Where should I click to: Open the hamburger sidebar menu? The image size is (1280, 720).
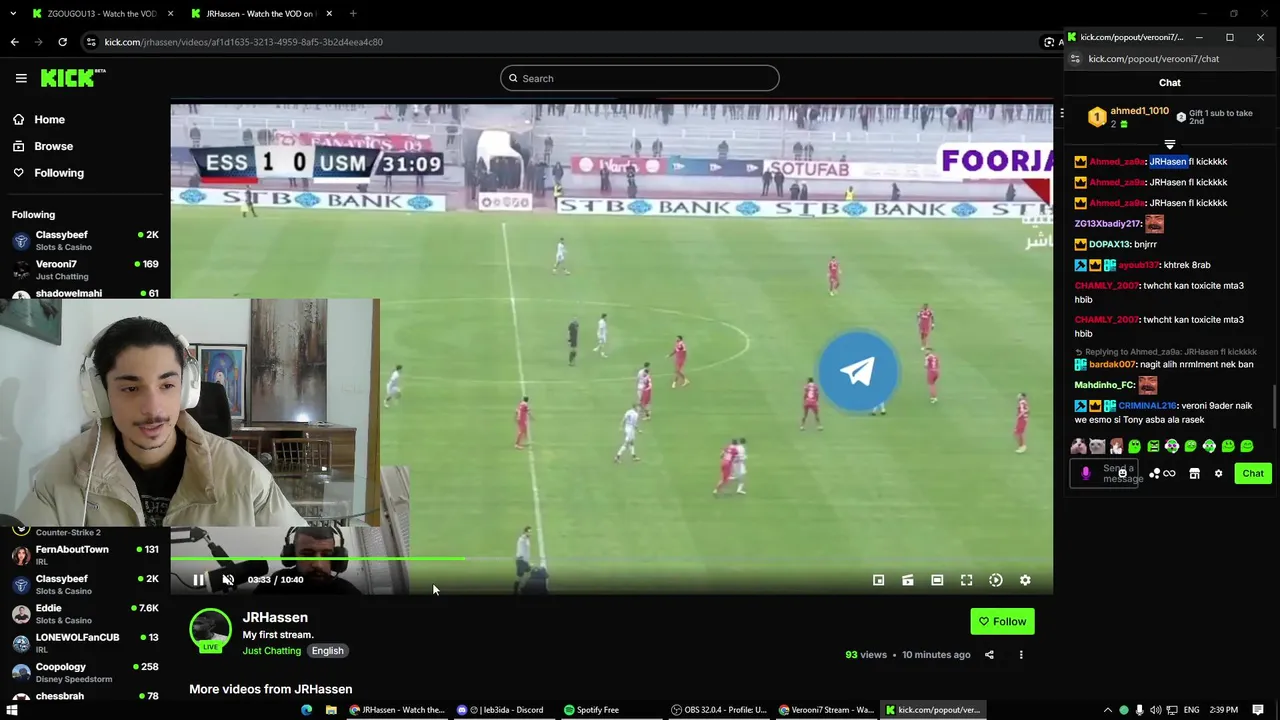(x=21, y=78)
